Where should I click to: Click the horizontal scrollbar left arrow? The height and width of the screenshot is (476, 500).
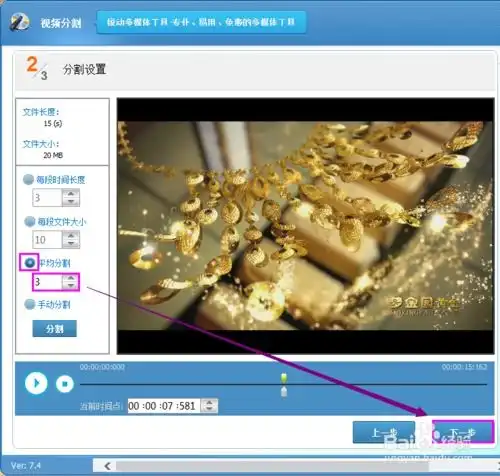click(107, 465)
